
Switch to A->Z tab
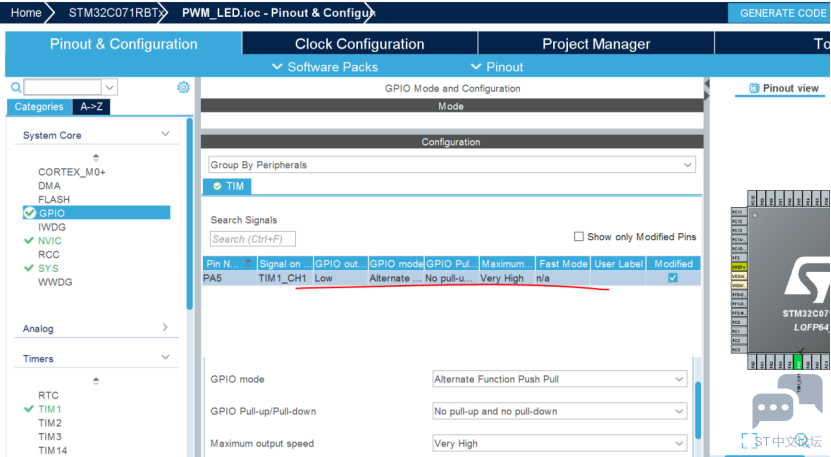tap(91, 107)
